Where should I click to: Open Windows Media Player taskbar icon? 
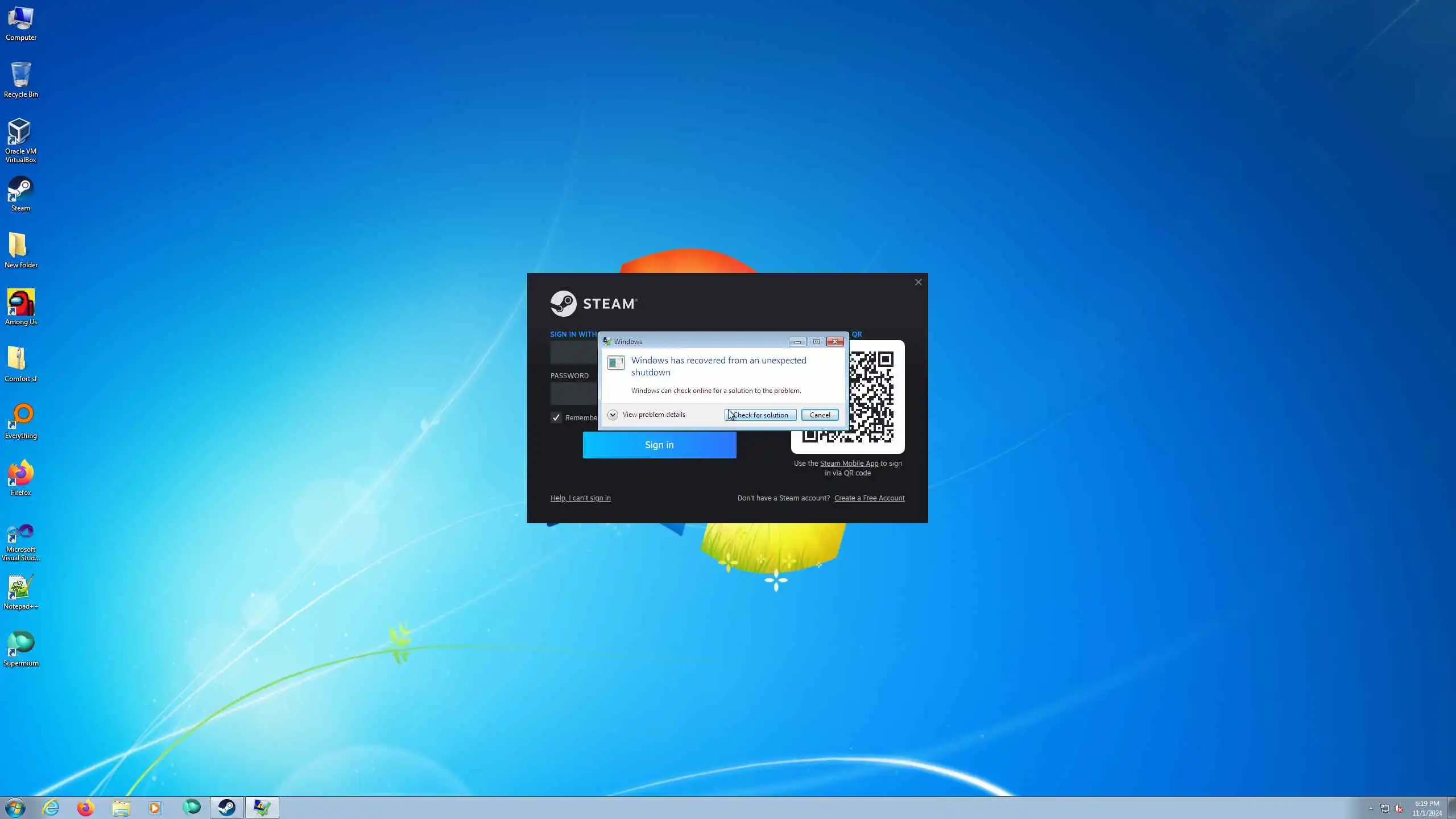point(155,807)
